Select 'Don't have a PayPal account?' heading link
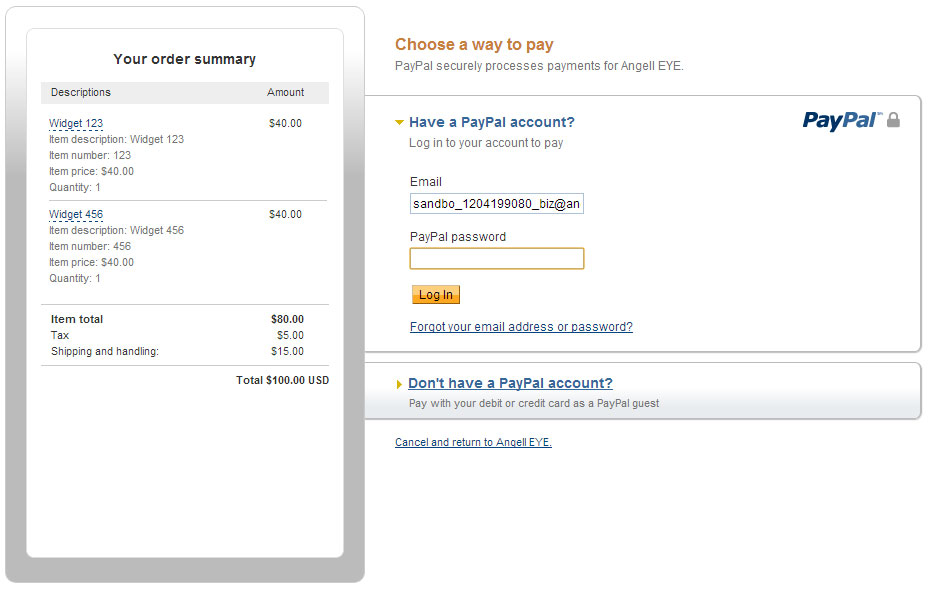Image resolution: width=935 pixels, height=594 pixels. click(x=510, y=383)
